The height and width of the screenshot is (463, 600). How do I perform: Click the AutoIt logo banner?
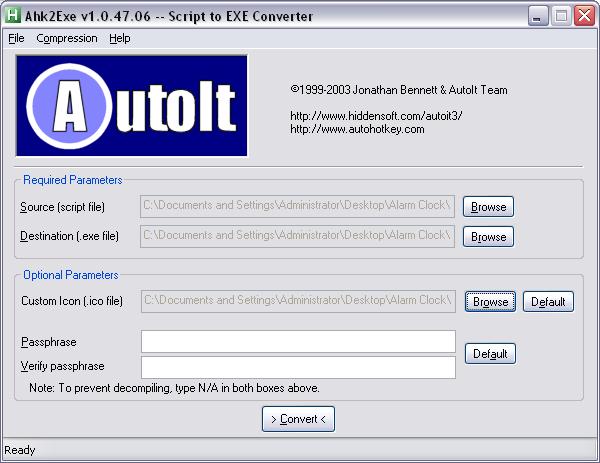(x=132, y=106)
